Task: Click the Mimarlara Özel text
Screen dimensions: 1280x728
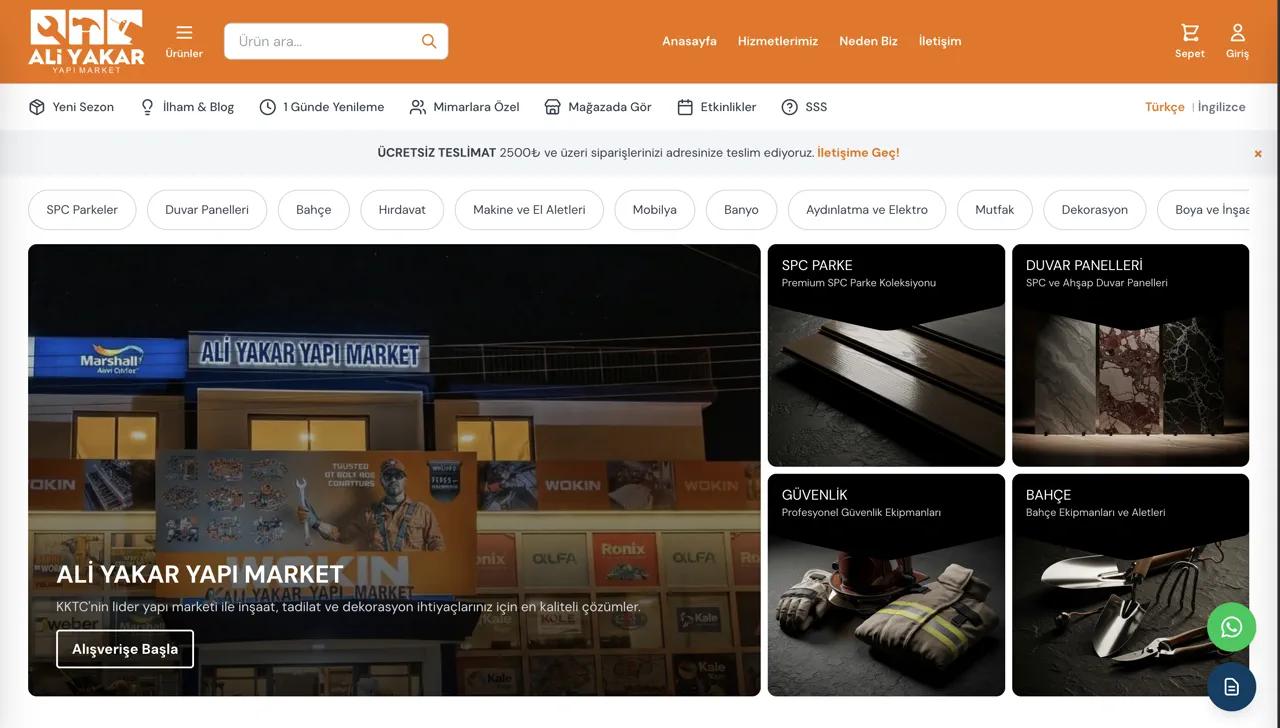Action: click(x=476, y=107)
